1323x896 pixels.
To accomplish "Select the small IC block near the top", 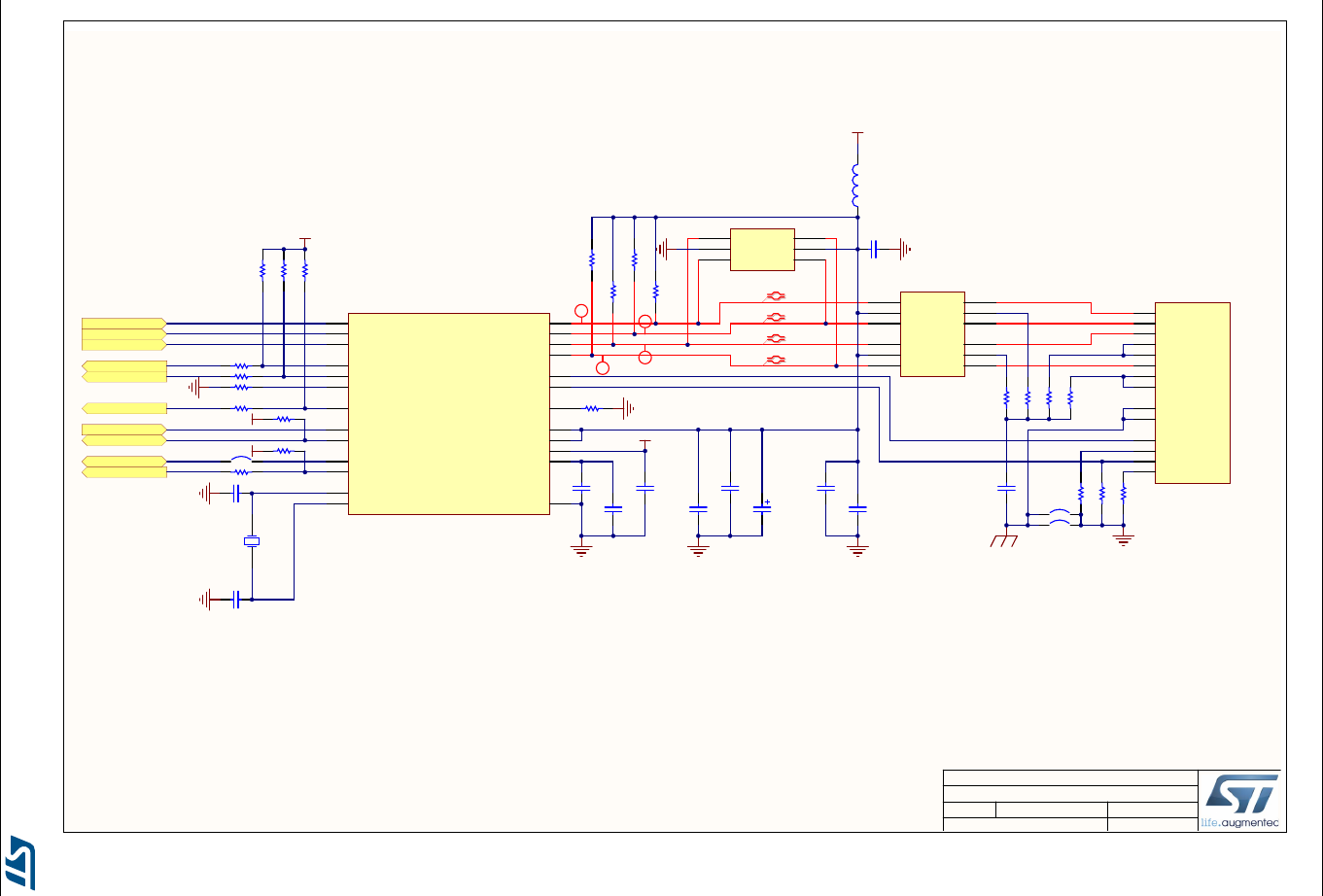I will tap(762, 250).
